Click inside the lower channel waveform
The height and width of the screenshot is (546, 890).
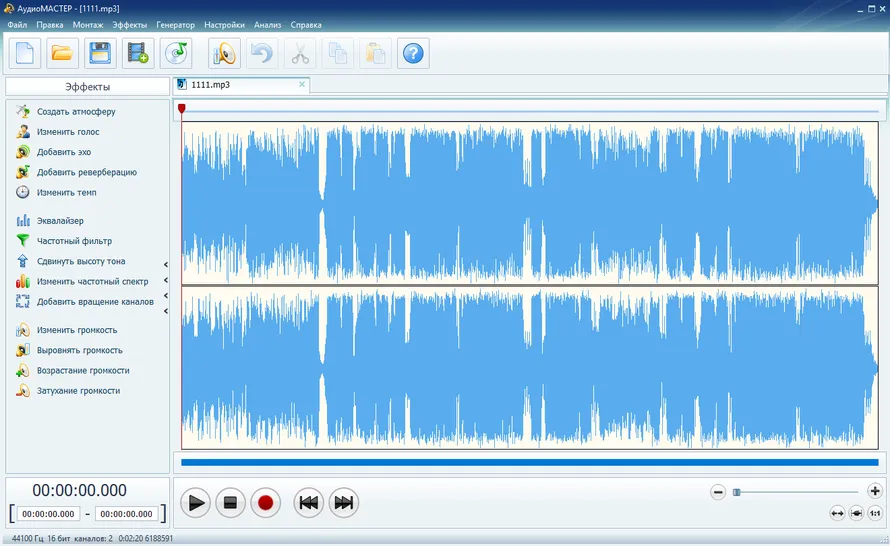coord(530,368)
